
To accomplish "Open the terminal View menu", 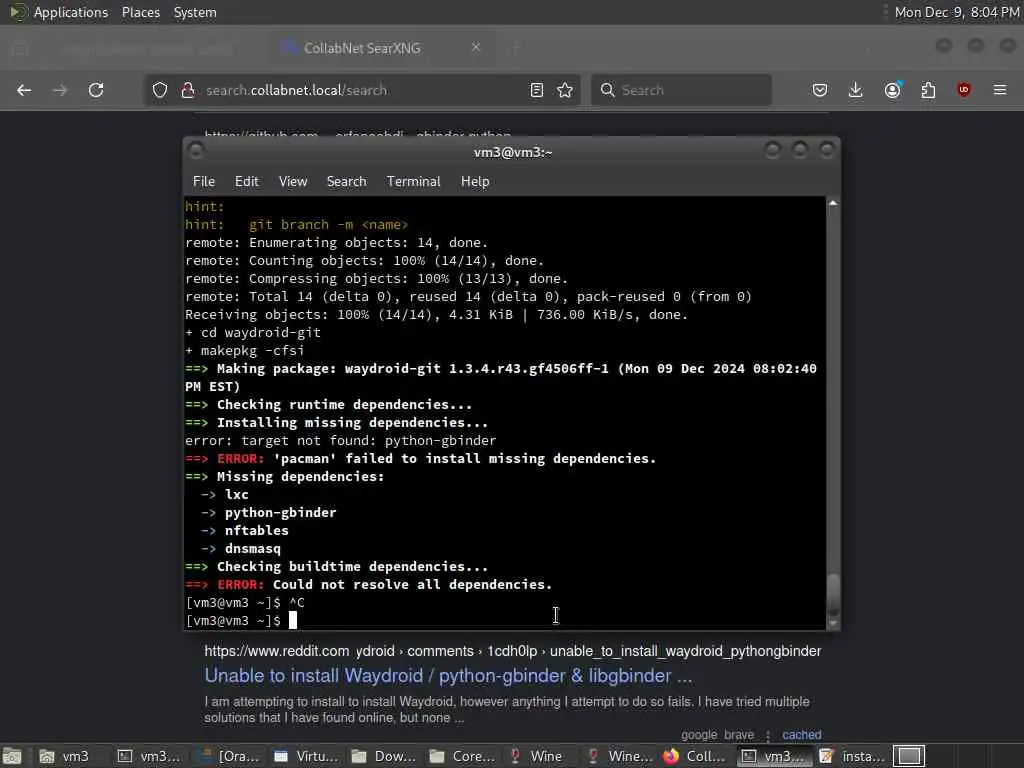I will tap(293, 182).
